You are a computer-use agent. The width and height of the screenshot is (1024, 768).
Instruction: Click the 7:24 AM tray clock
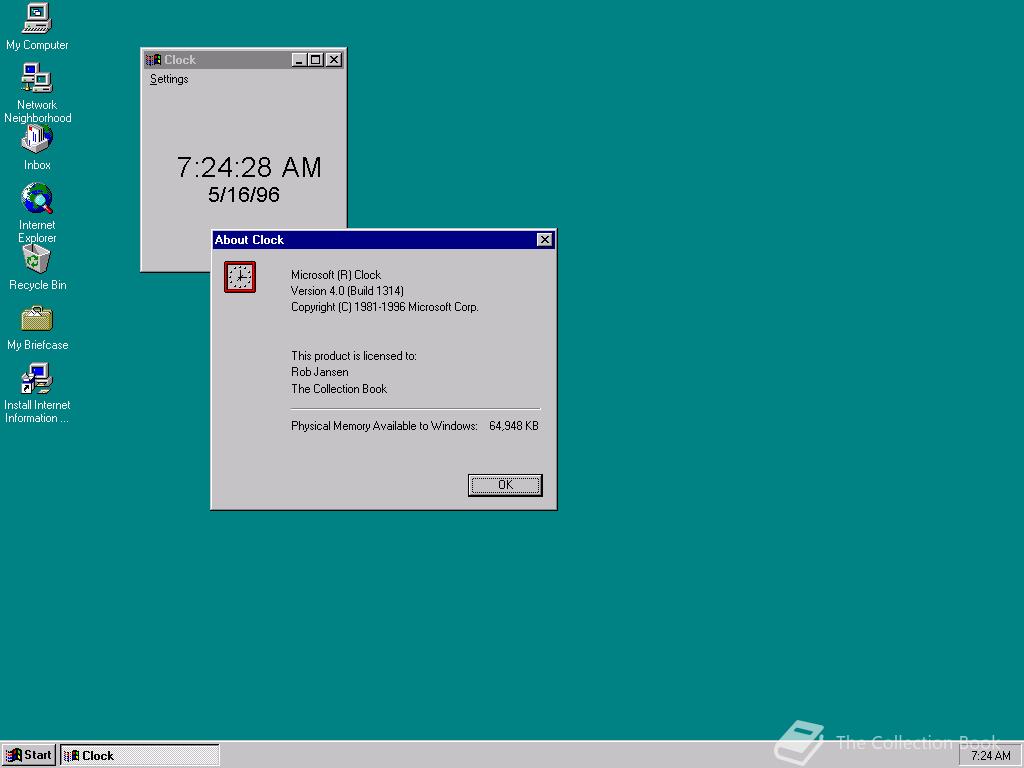(x=990, y=756)
